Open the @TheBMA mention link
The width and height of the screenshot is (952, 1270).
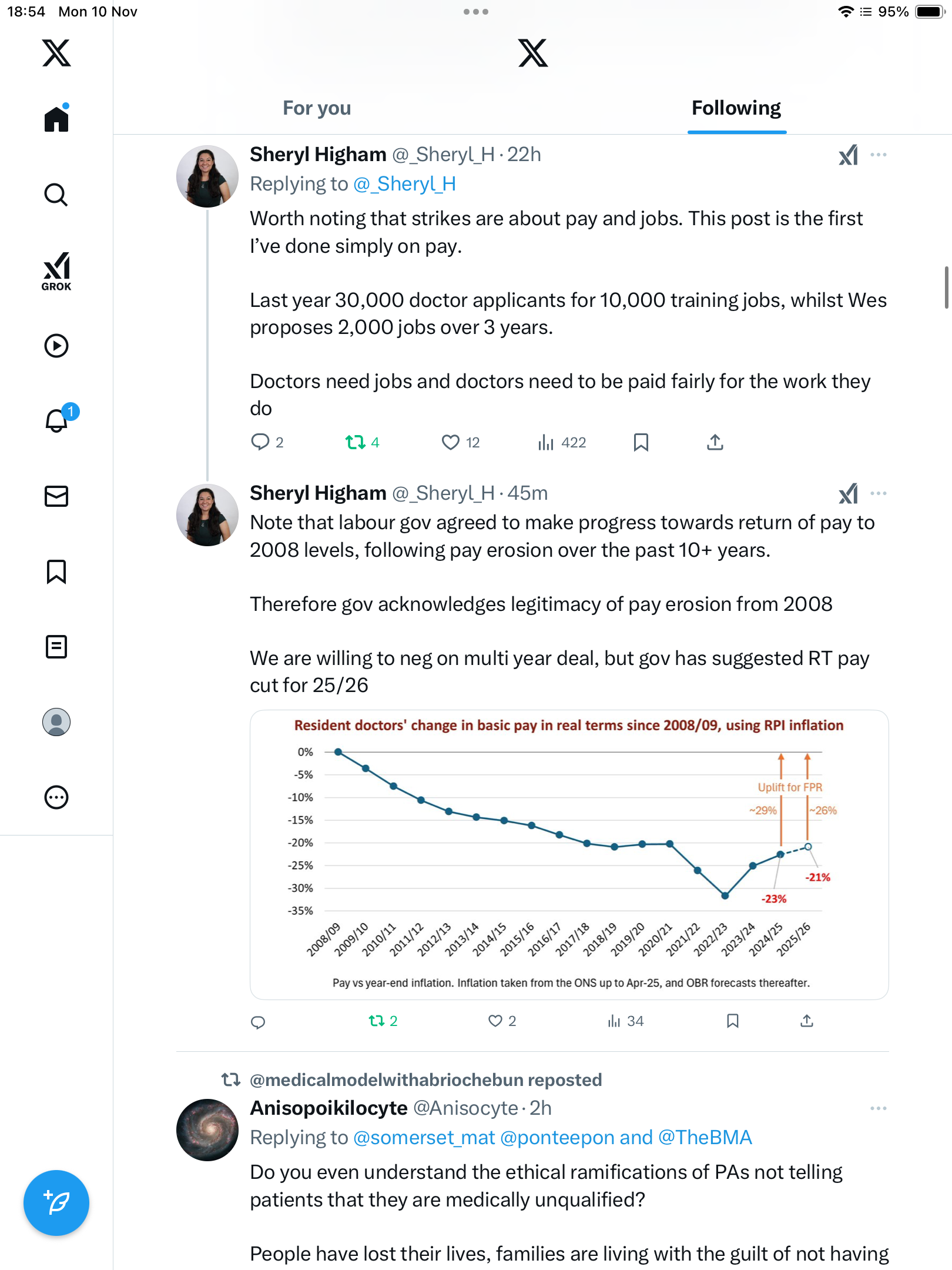[705, 1138]
